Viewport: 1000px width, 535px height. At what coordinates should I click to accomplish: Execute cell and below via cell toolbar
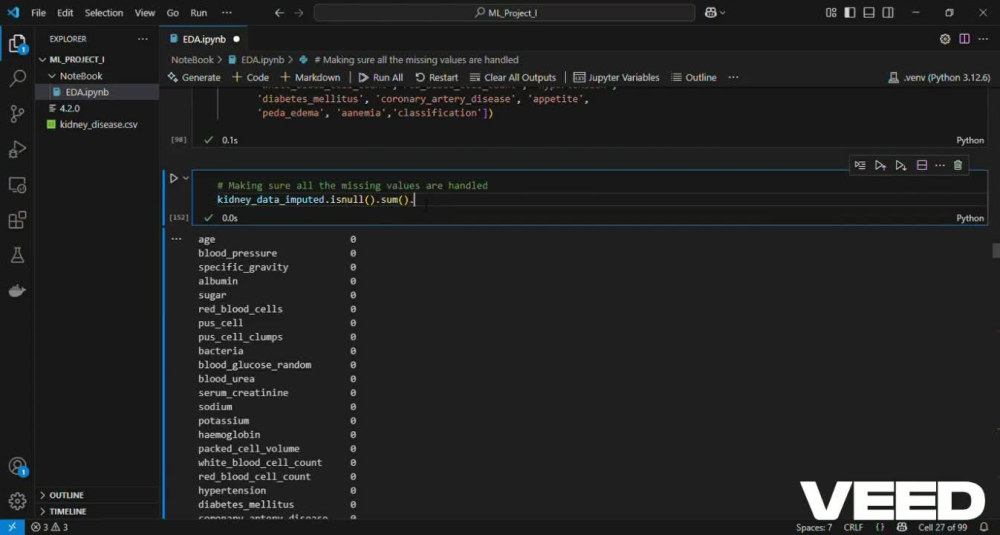[901, 165]
